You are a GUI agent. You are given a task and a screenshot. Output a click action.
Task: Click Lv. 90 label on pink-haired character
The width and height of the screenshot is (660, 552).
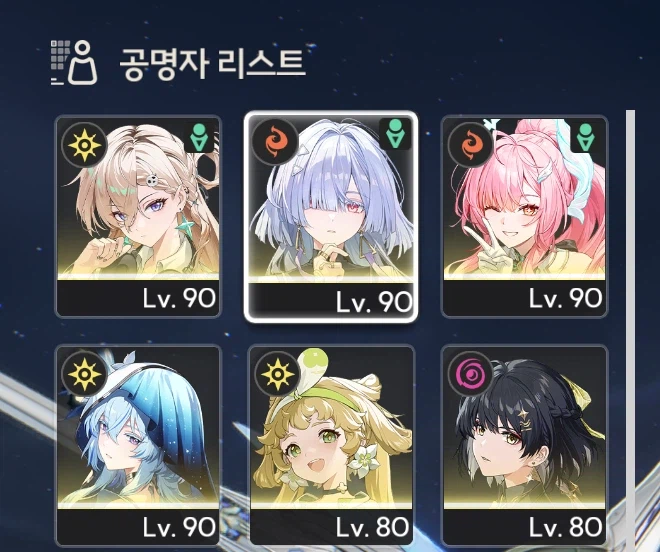pyautogui.click(x=565, y=298)
